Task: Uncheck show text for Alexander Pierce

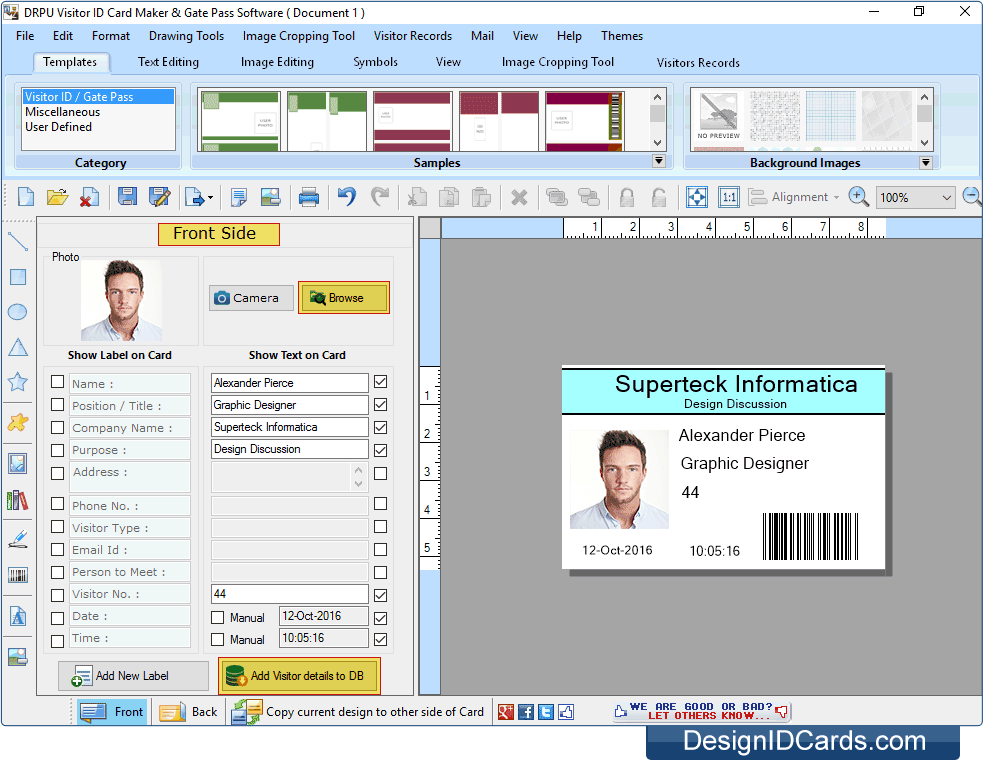Action: coord(380,382)
